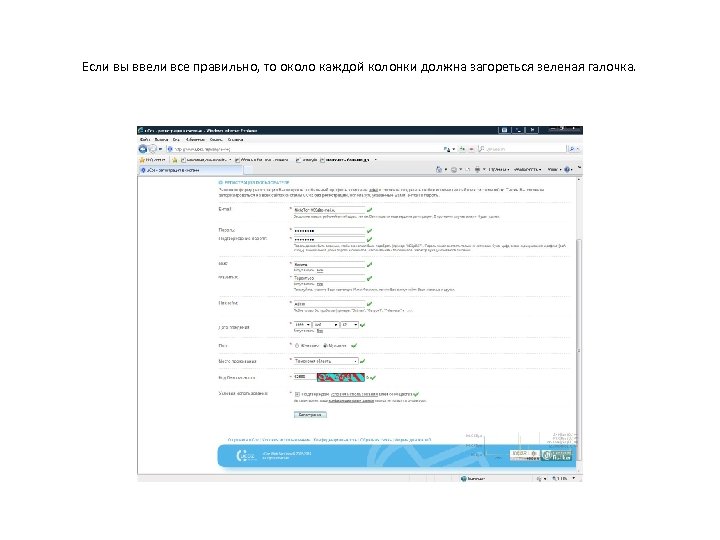Click the Add to Favorites bar icon
This screenshot has width=720, height=540.
coord(174,160)
